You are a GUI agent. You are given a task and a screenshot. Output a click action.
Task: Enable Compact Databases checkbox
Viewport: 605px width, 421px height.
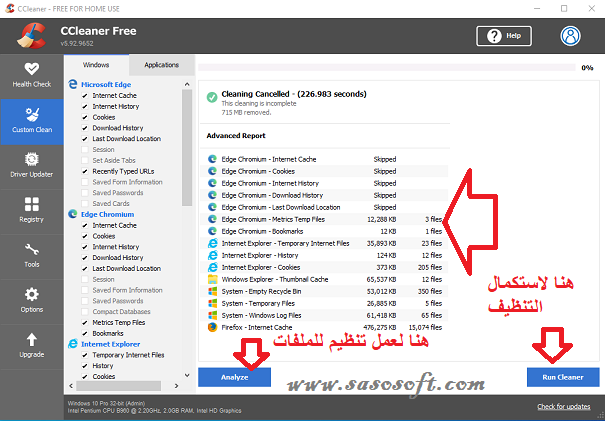tap(85, 312)
